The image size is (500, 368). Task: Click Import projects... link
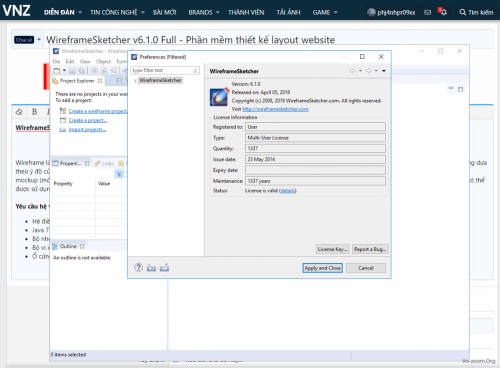coord(87,129)
